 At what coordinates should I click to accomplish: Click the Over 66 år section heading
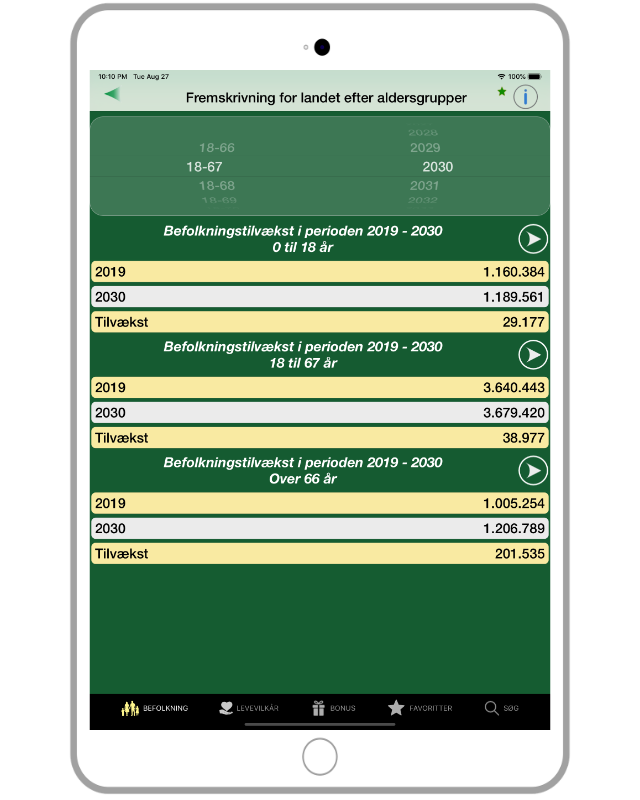tap(303, 470)
